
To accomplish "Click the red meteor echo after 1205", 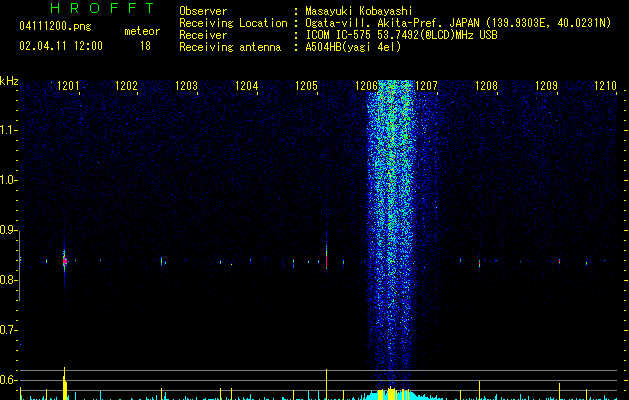I will click(327, 261).
